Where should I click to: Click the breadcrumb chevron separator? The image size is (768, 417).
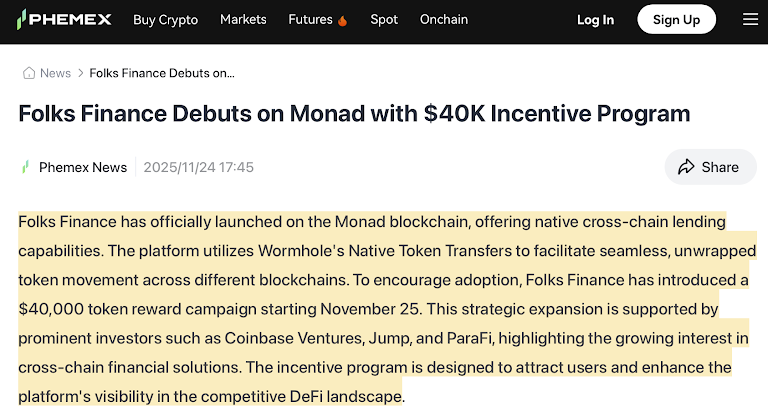80,73
